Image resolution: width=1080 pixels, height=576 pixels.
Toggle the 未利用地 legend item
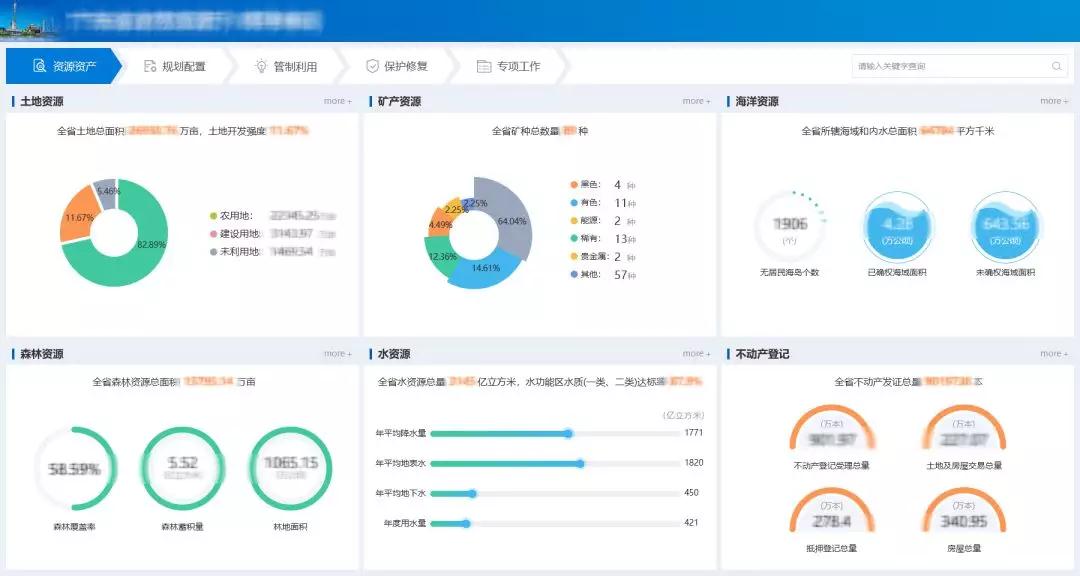pyautogui.click(x=235, y=251)
